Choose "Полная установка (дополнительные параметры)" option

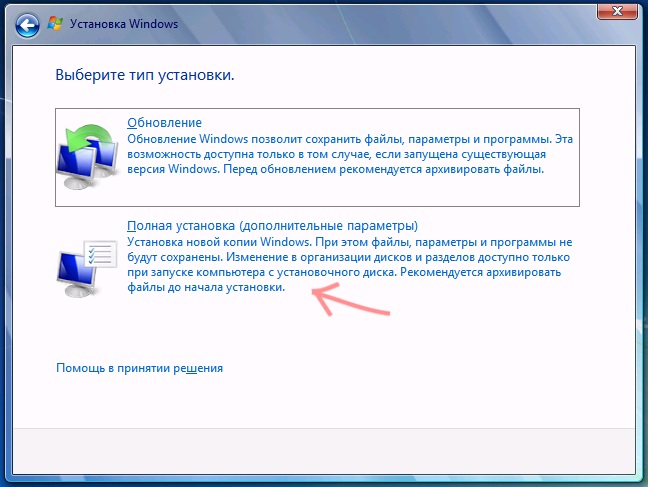click(x=272, y=226)
